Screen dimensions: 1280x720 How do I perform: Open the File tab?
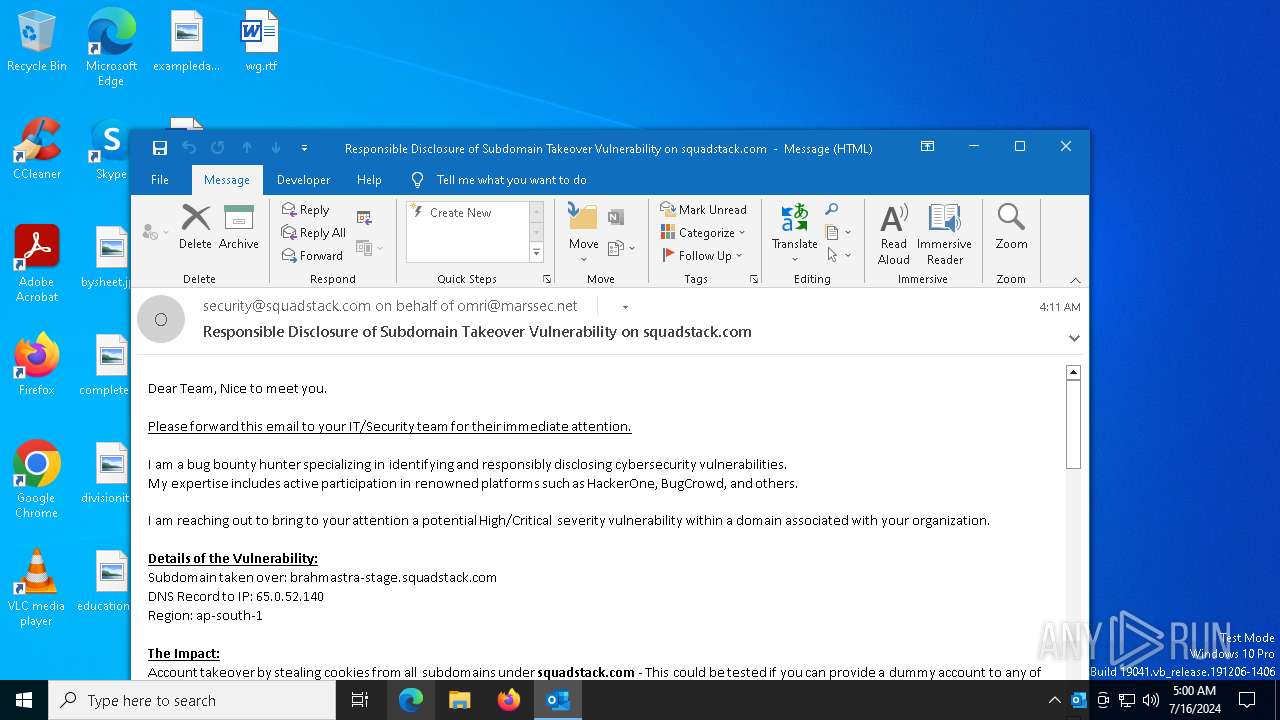coord(160,180)
